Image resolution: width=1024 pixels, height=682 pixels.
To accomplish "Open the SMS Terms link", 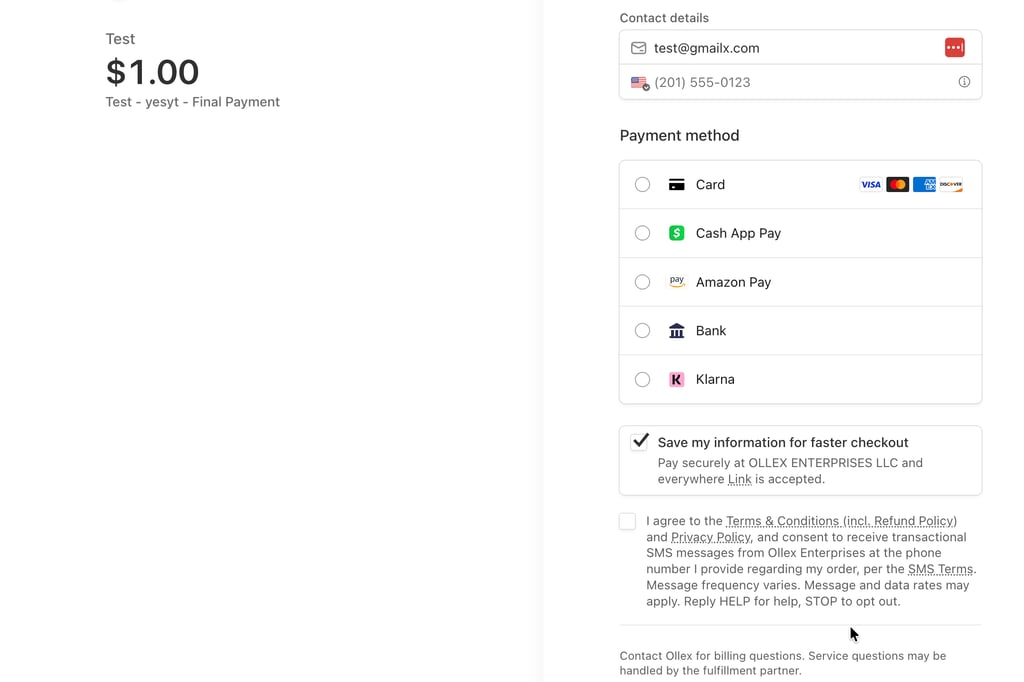I will coord(940,569).
